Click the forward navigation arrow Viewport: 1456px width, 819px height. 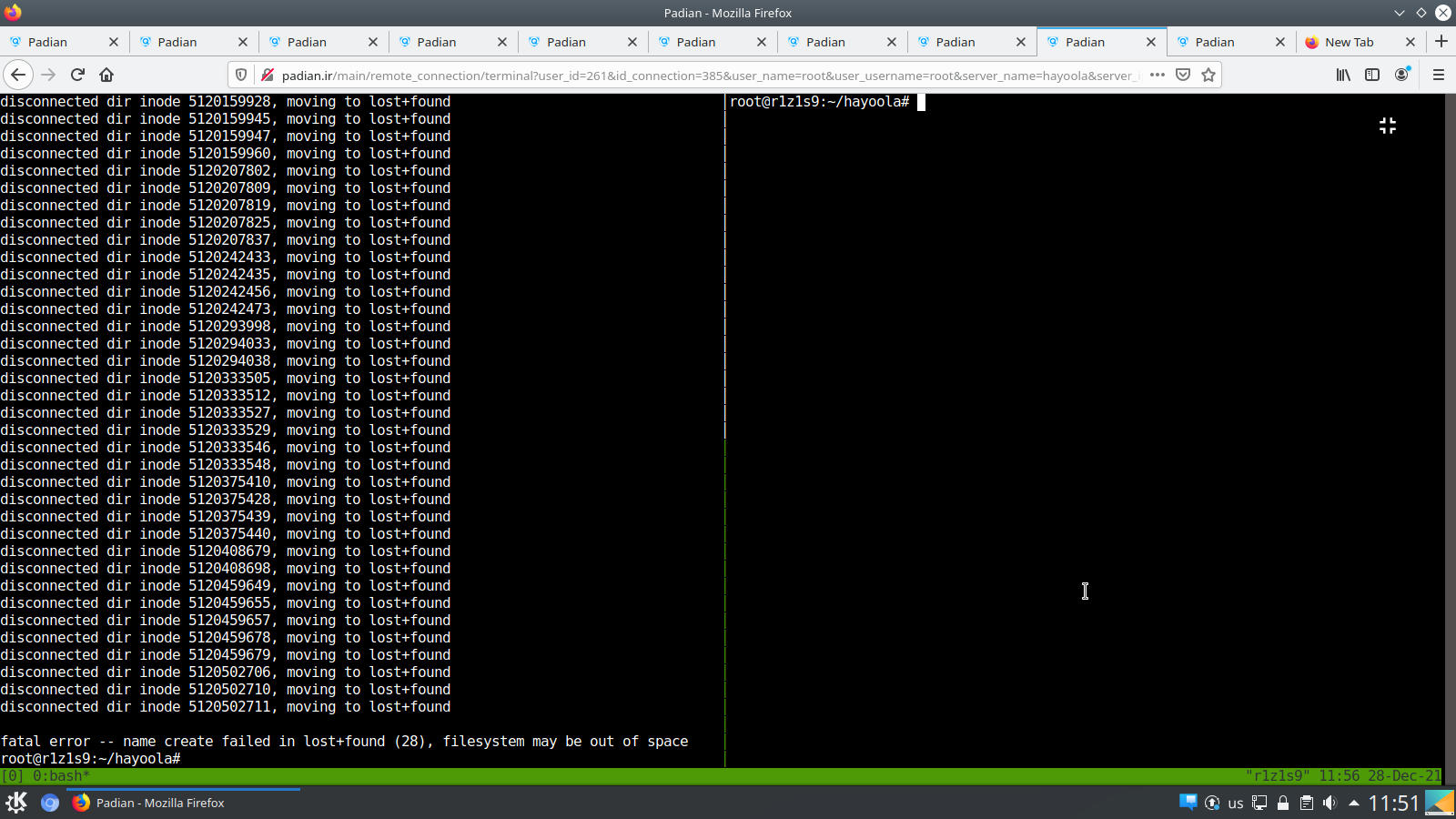pyautogui.click(x=49, y=75)
